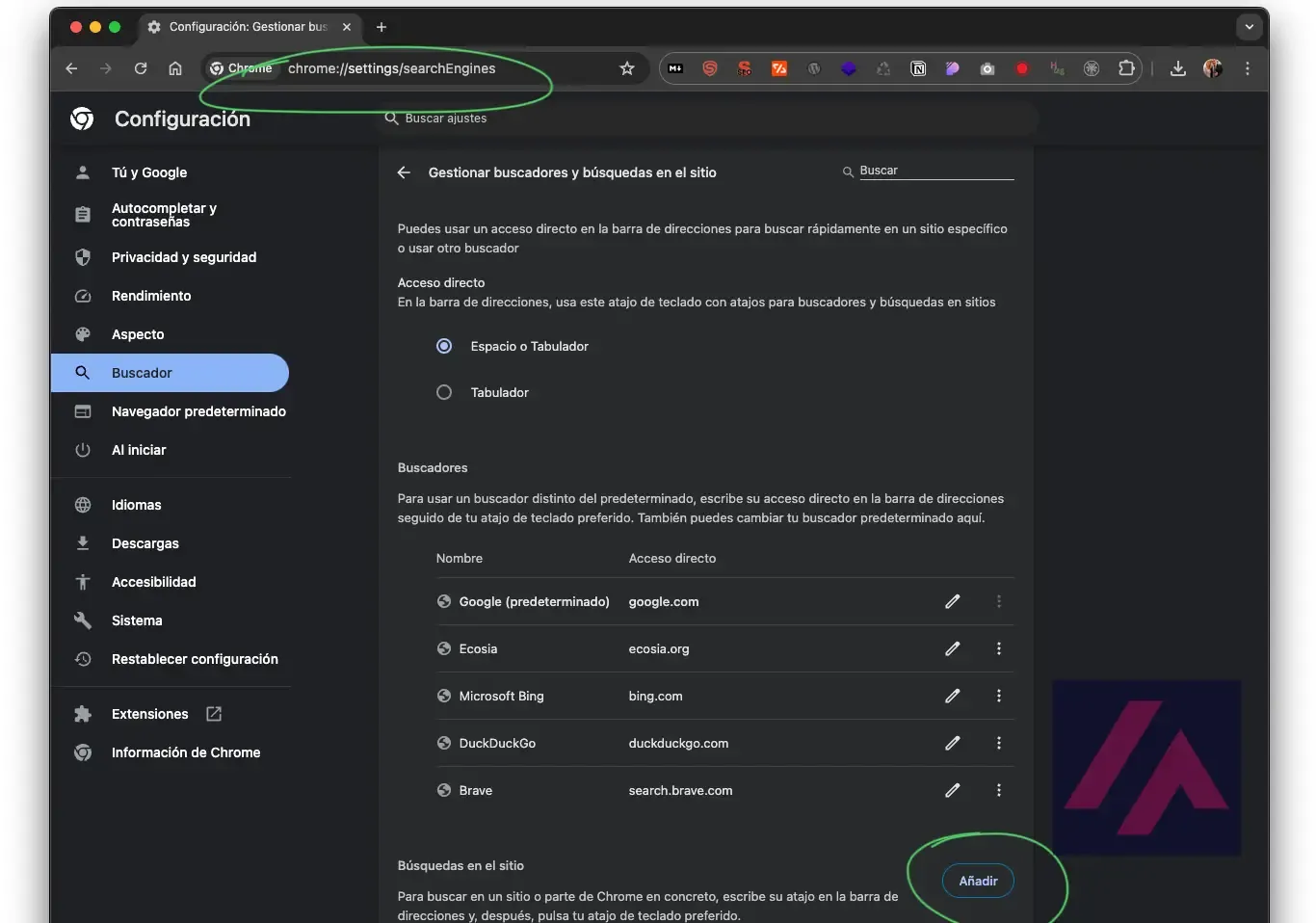Click the duckduckgo.com shortcut text
Screen dimensions: 1316x923
click(x=678, y=743)
